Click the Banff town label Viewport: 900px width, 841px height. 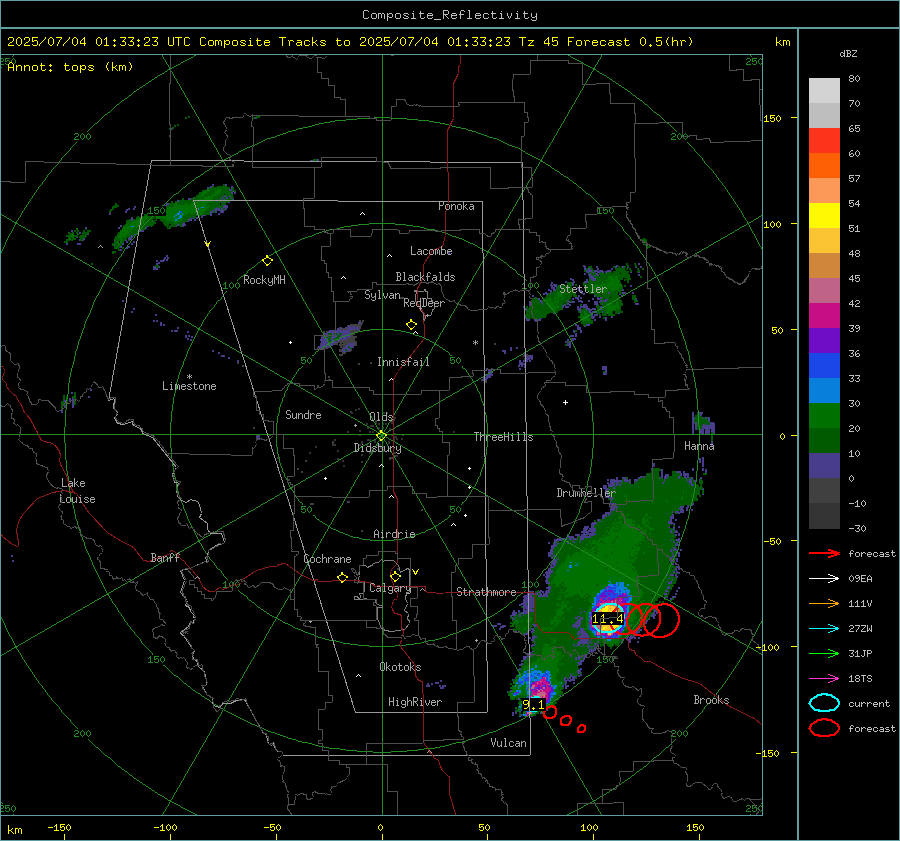165,557
